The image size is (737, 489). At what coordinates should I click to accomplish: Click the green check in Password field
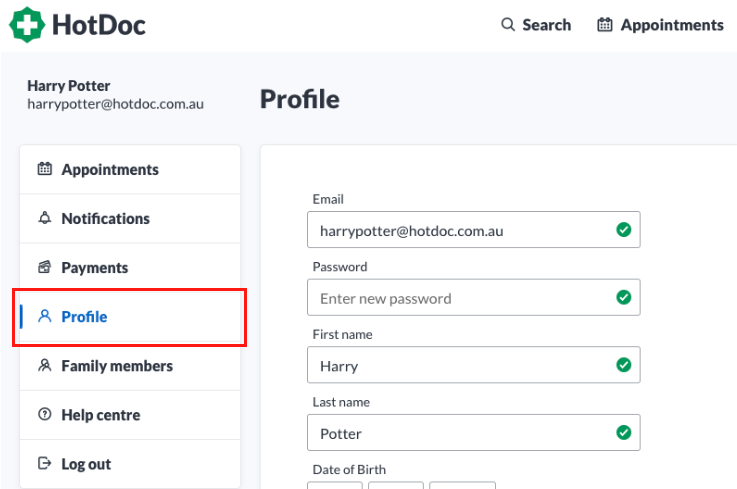(624, 297)
